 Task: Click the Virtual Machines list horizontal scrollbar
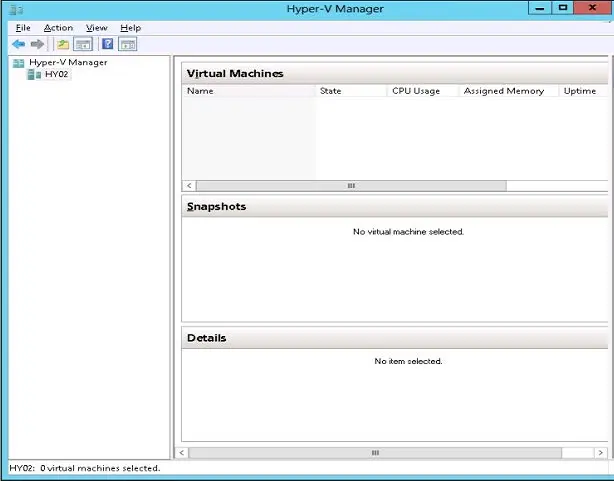(x=351, y=185)
